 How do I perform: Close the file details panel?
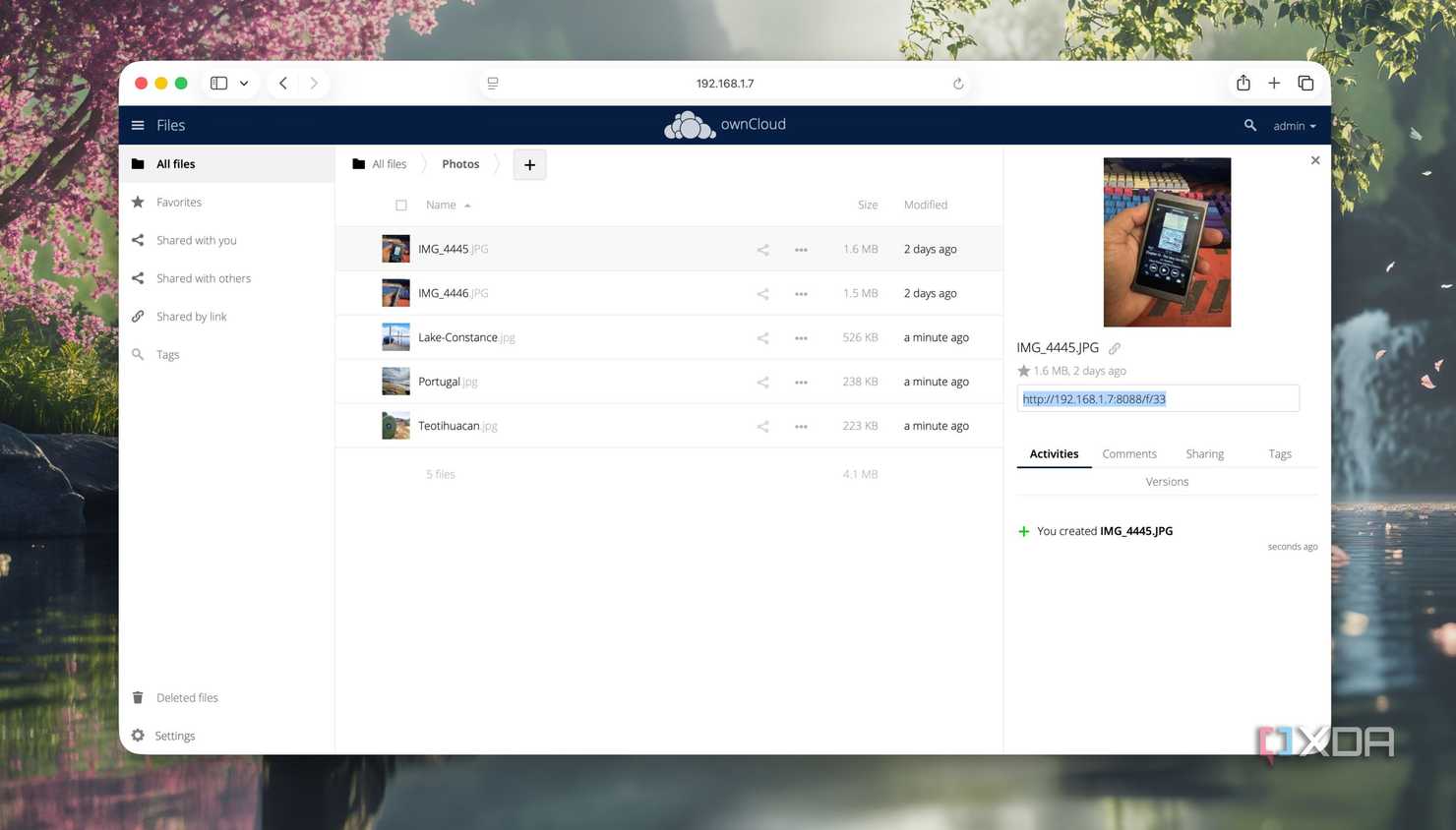point(1315,160)
